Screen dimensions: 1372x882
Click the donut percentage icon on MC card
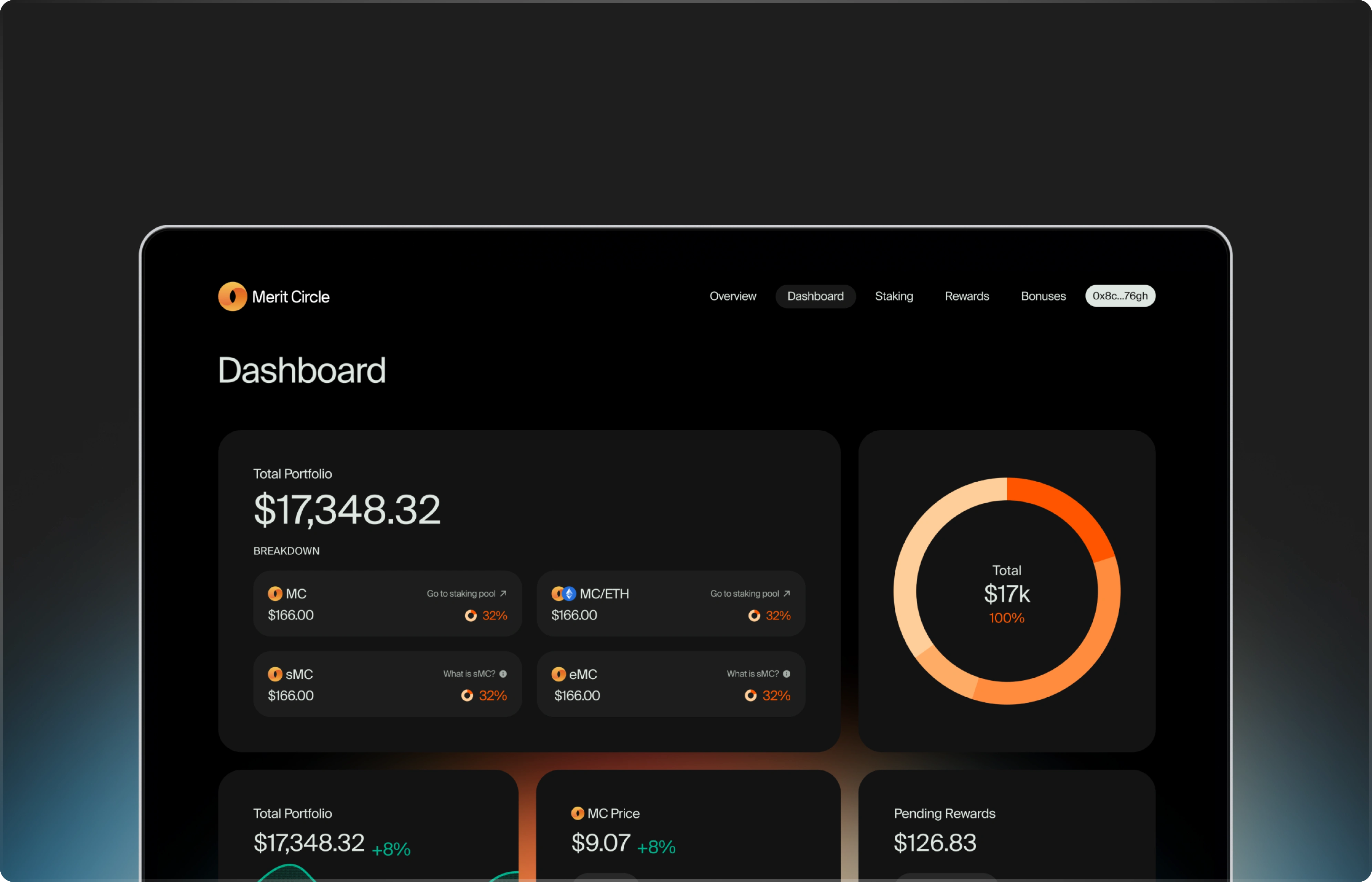[x=470, y=615]
